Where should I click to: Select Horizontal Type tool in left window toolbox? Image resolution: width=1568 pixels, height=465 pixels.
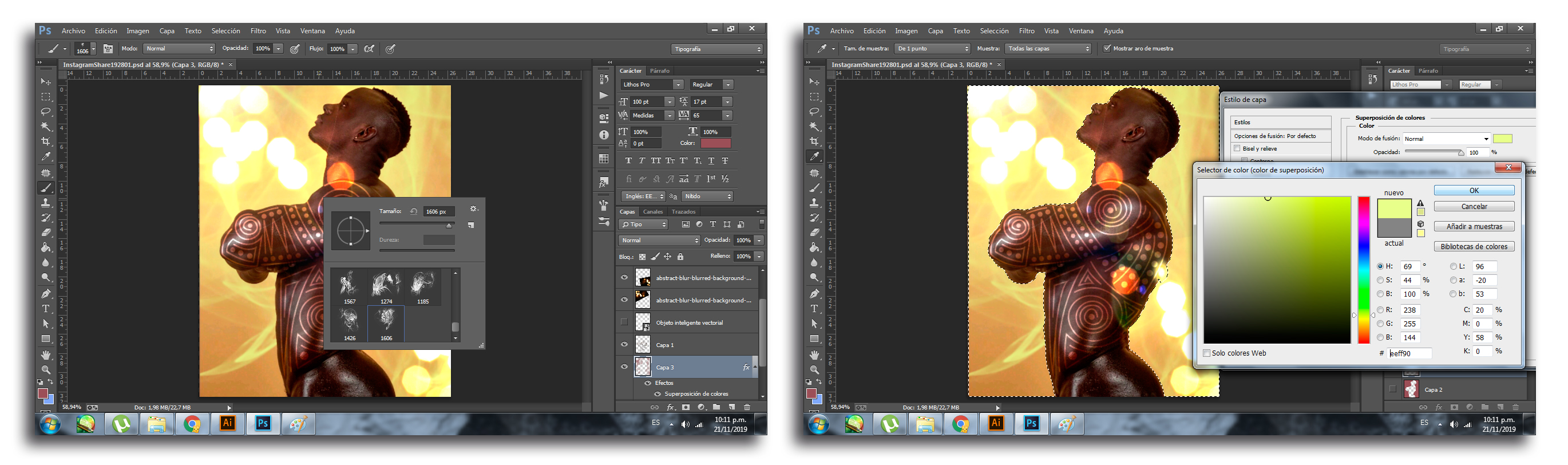click(x=46, y=309)
